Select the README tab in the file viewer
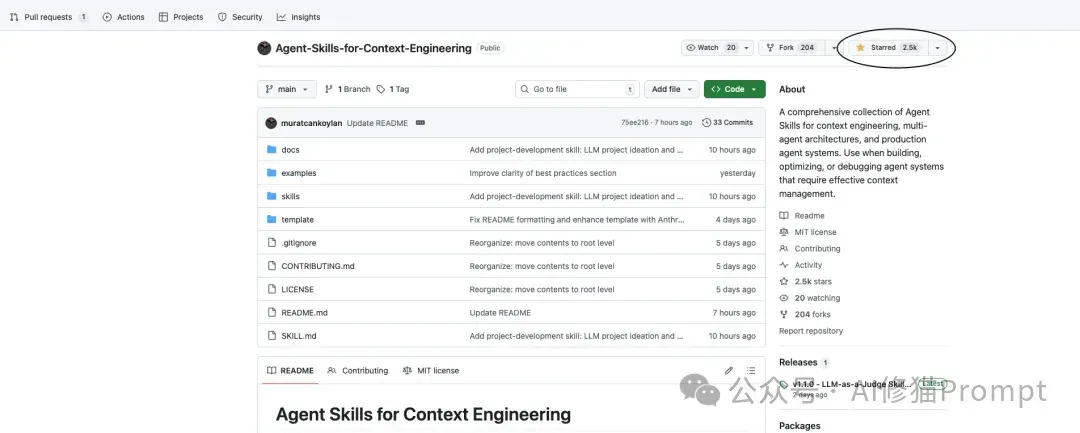 click(290, 370)
